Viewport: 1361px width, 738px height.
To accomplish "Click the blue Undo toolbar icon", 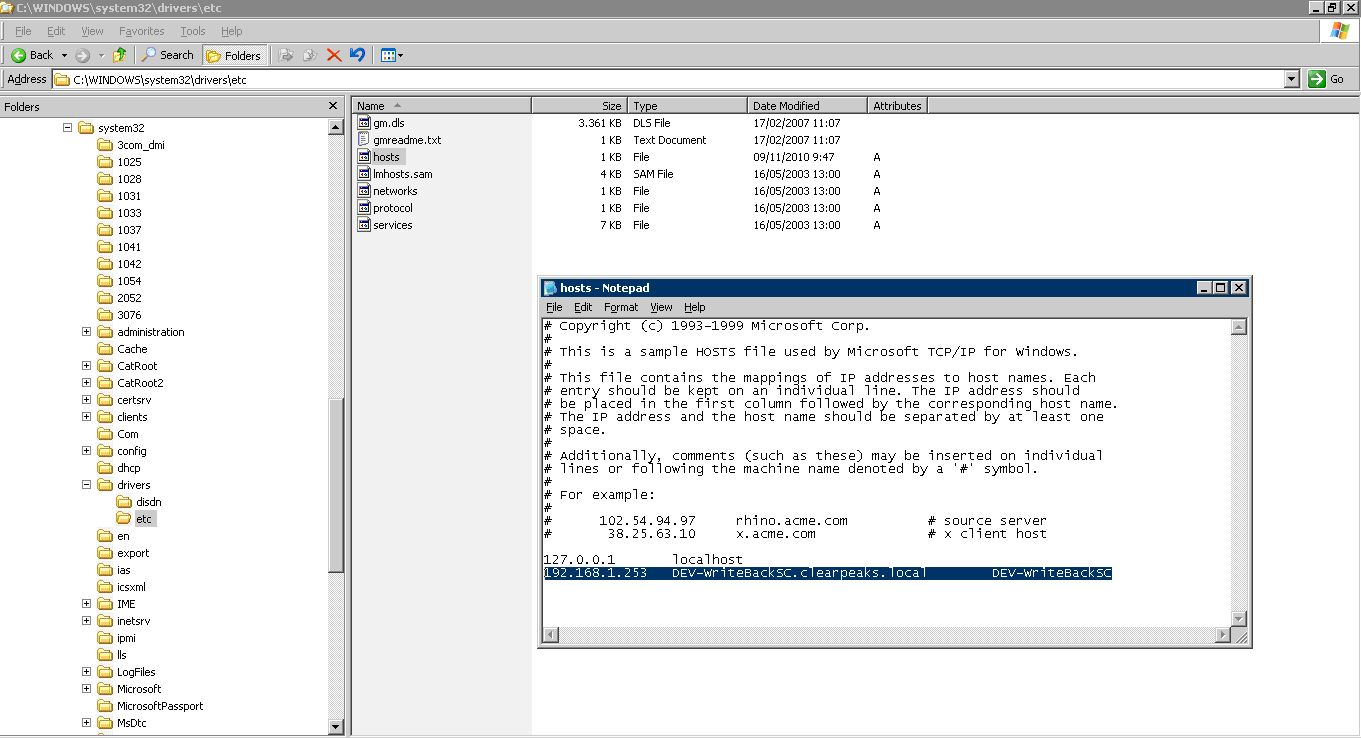I will (x=357, y=55).
